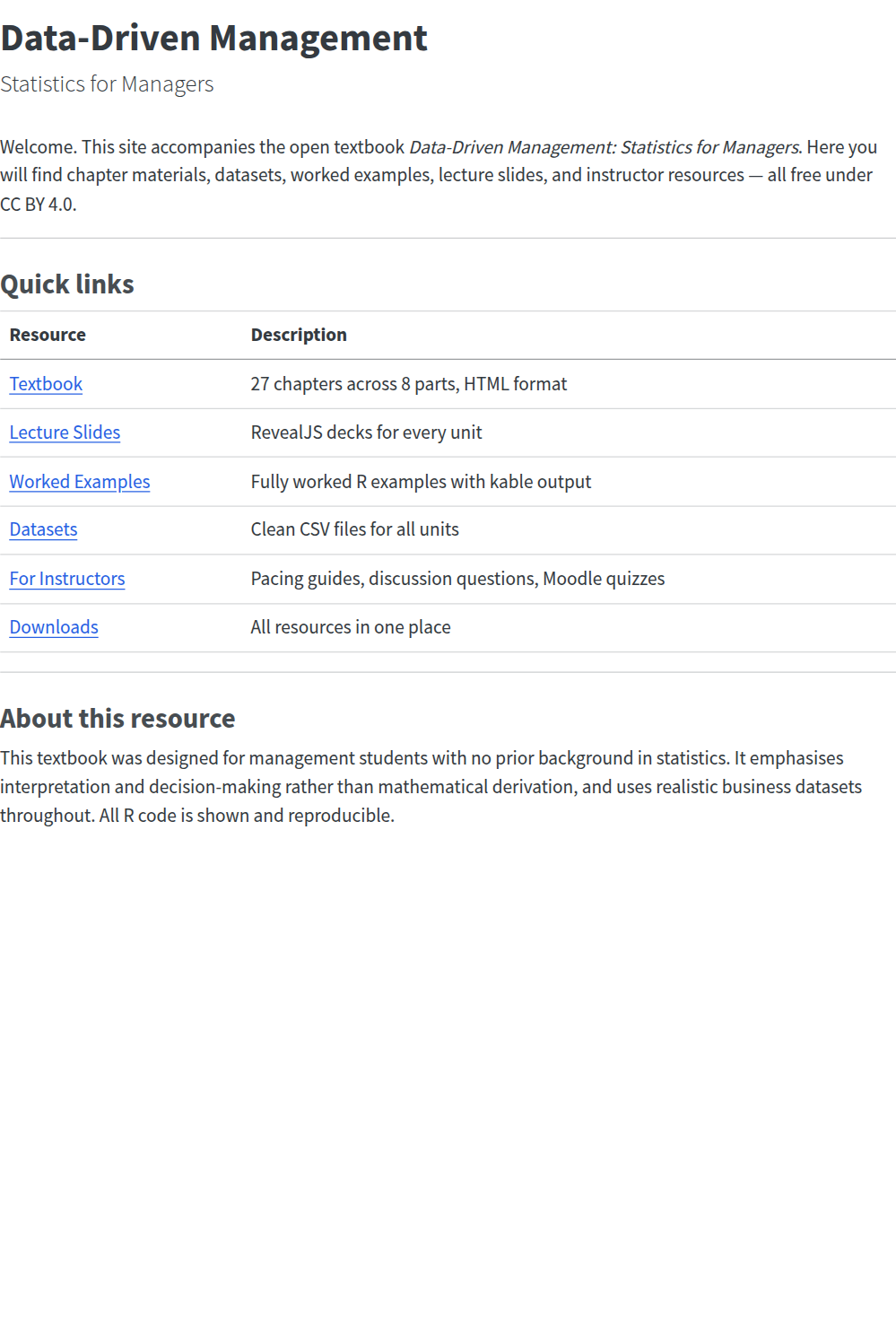Image resolution: width=896 pixels, height=1328 pixels.
Task: Click the Resource column header
Action: (x=48, y=334)
